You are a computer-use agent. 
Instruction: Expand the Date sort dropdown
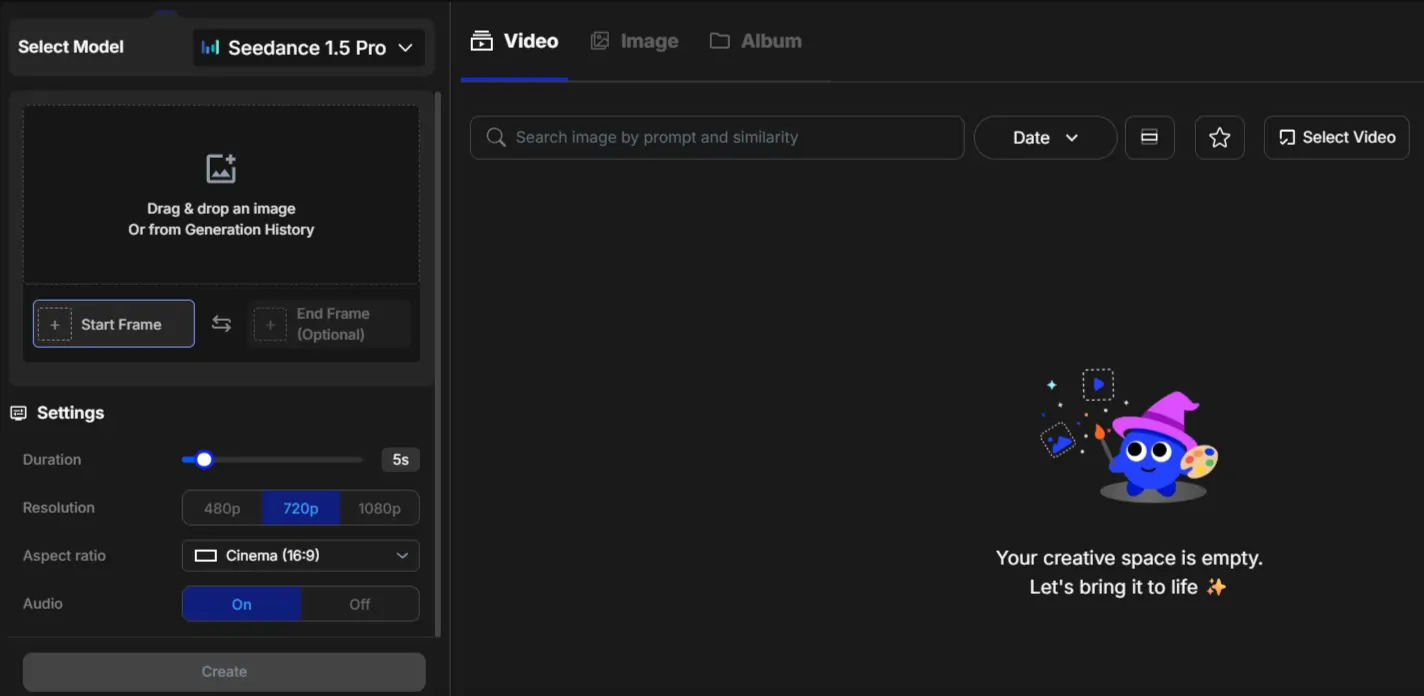1044,138
